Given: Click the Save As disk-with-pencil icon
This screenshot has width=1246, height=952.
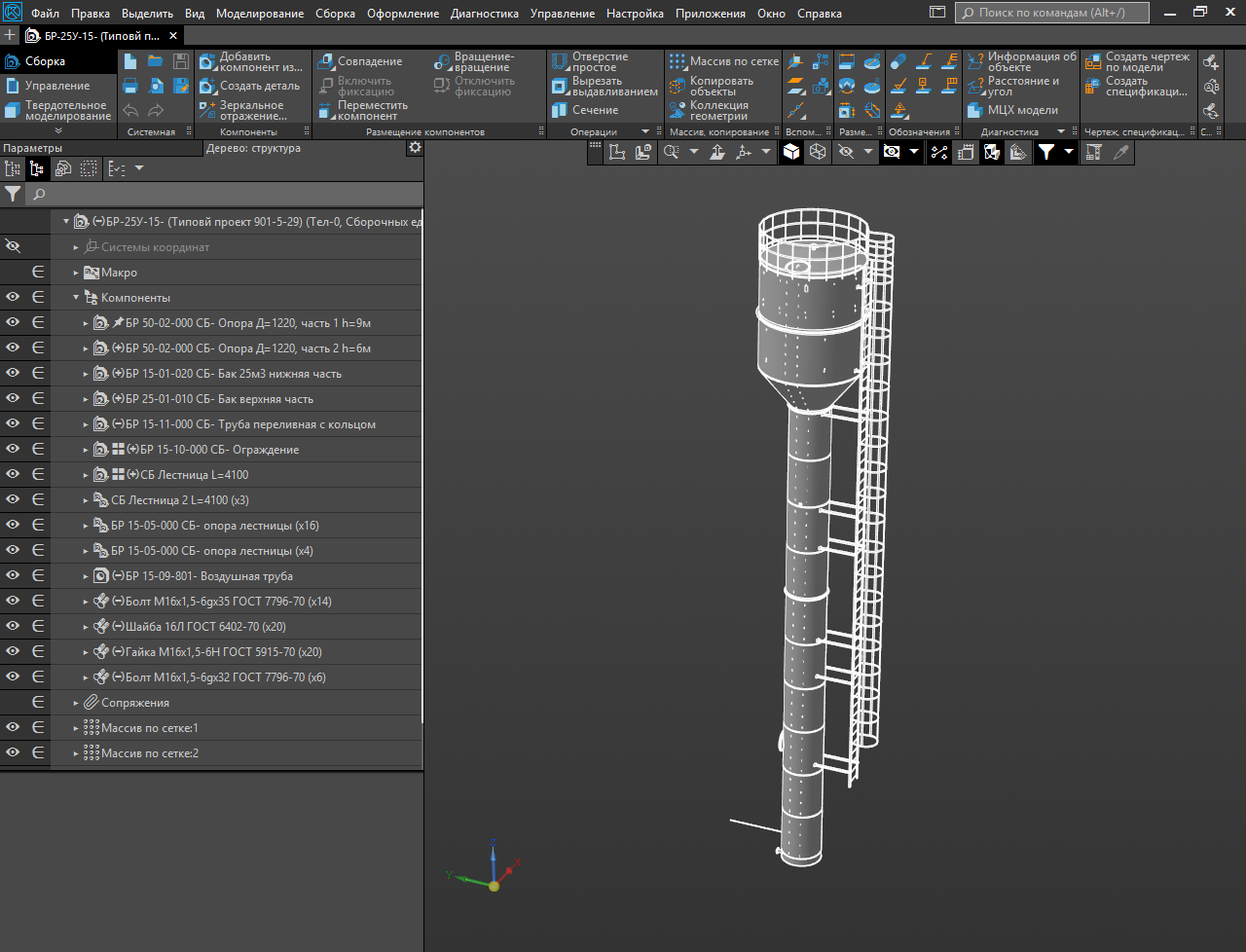Looking at the screenshot, I should click(x=181, y=86).
